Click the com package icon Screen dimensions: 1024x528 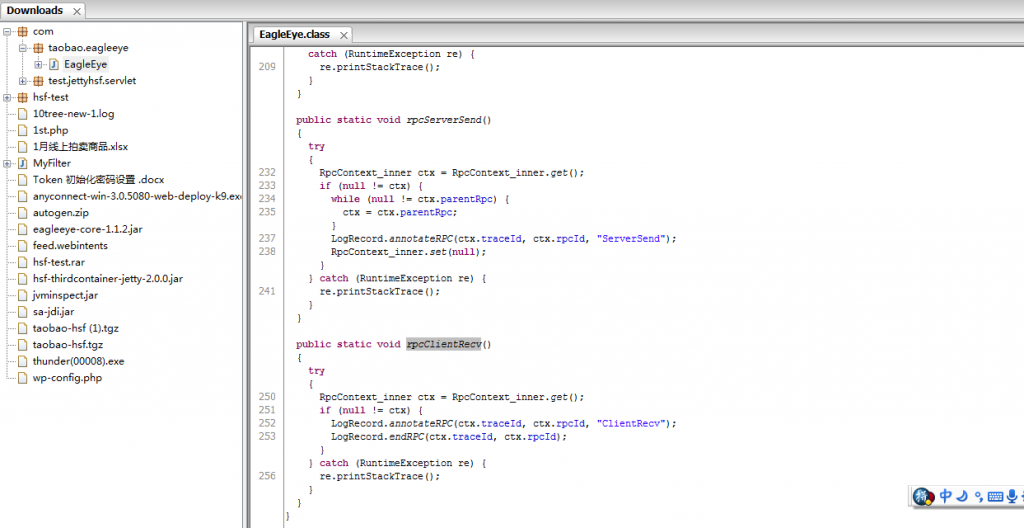click(x=23, y=31)
